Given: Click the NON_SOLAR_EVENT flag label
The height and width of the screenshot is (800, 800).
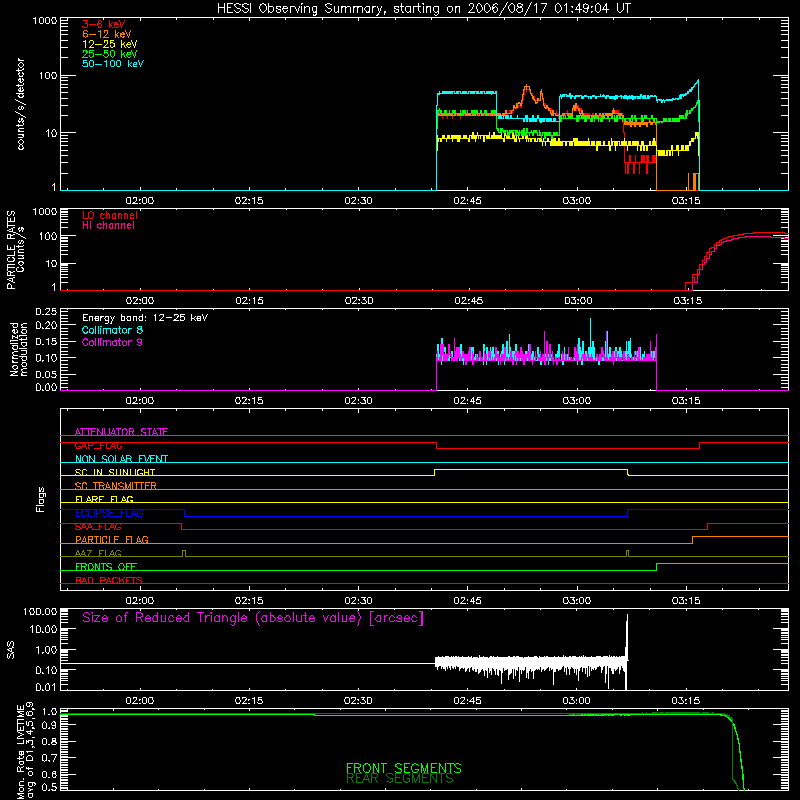Looking at the screenshot, I should pyautogui.click(x=121, y=459).
